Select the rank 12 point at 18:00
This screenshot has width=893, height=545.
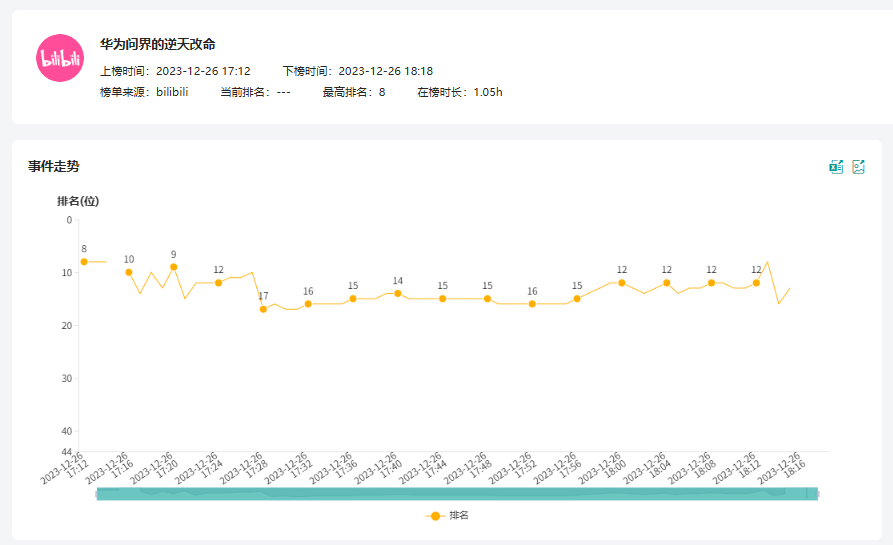click(622, 283)
